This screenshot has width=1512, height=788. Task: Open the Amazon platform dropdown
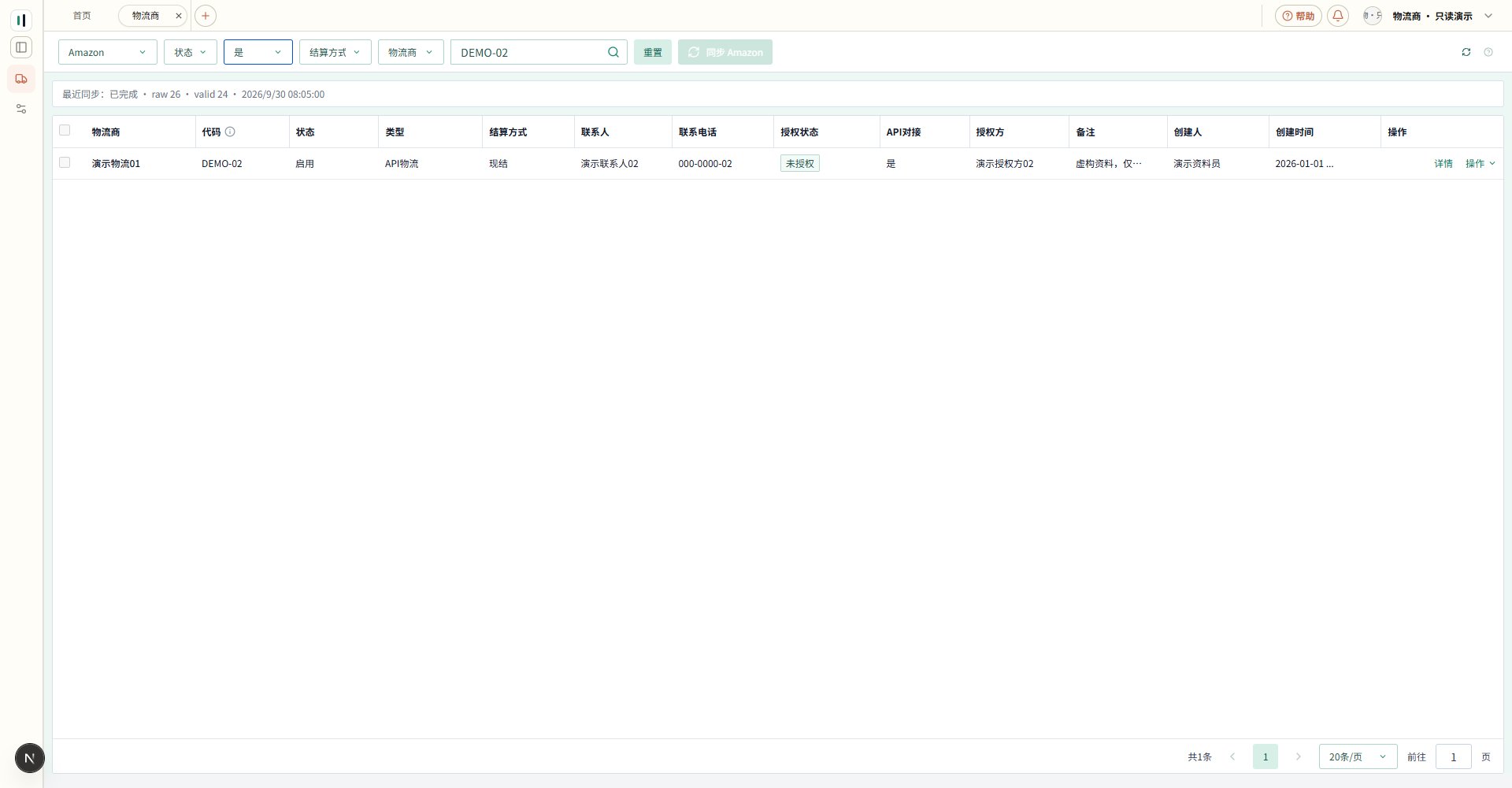(108, 52)
